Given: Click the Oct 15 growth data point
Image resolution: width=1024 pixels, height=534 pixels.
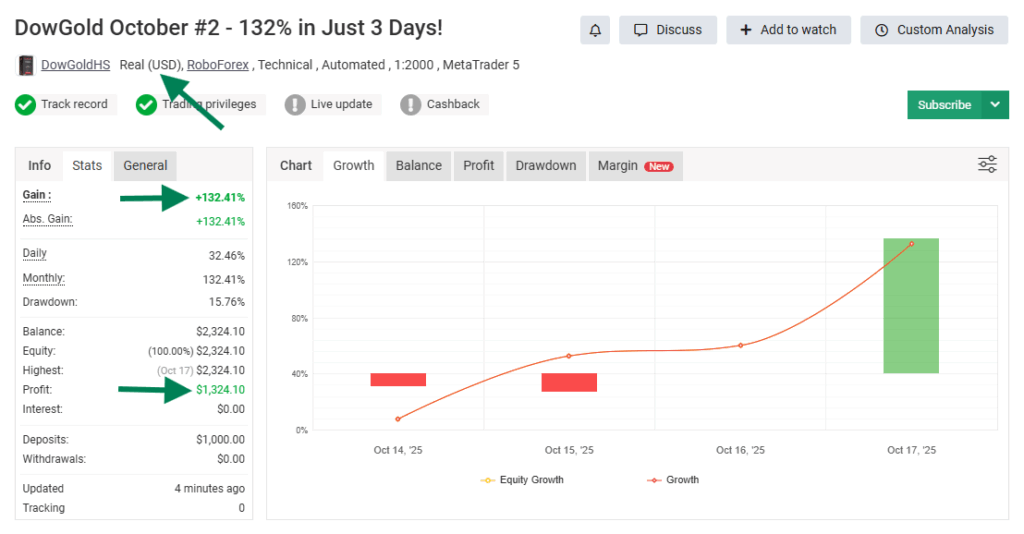Looking at the screenshot, I should (x=569, y=356).
